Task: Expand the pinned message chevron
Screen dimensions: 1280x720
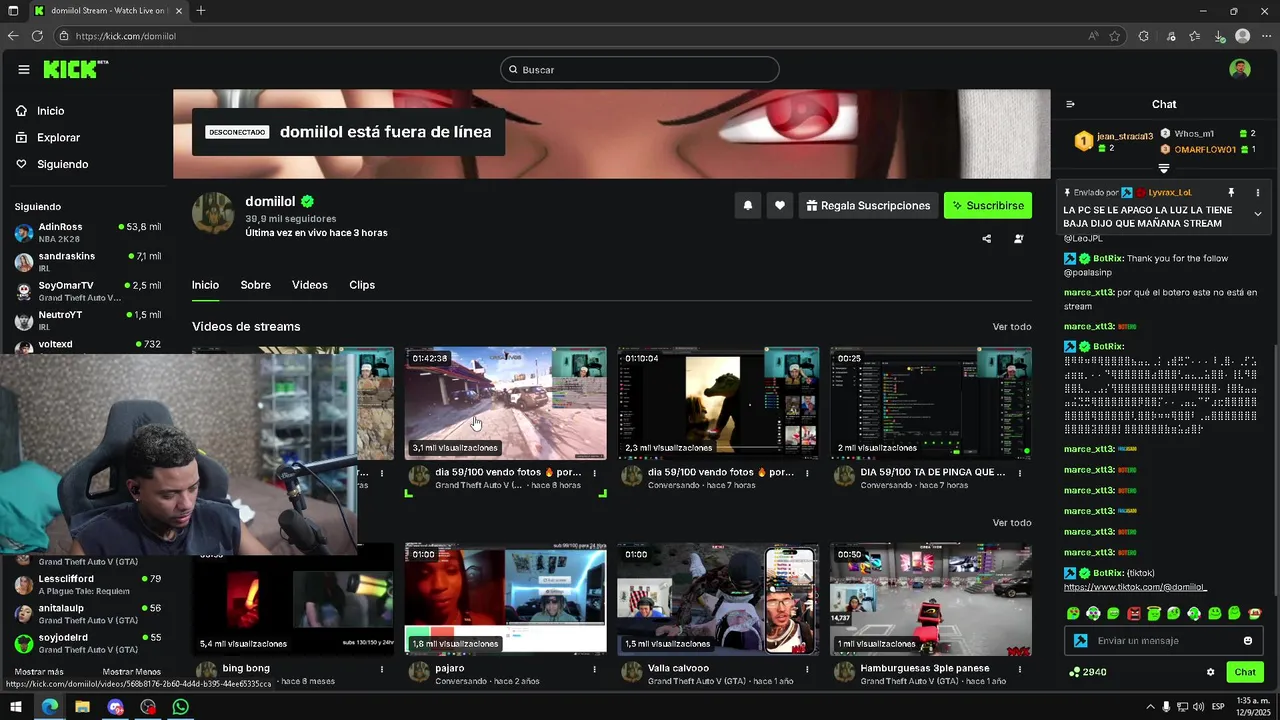Action: [1258, 214]
